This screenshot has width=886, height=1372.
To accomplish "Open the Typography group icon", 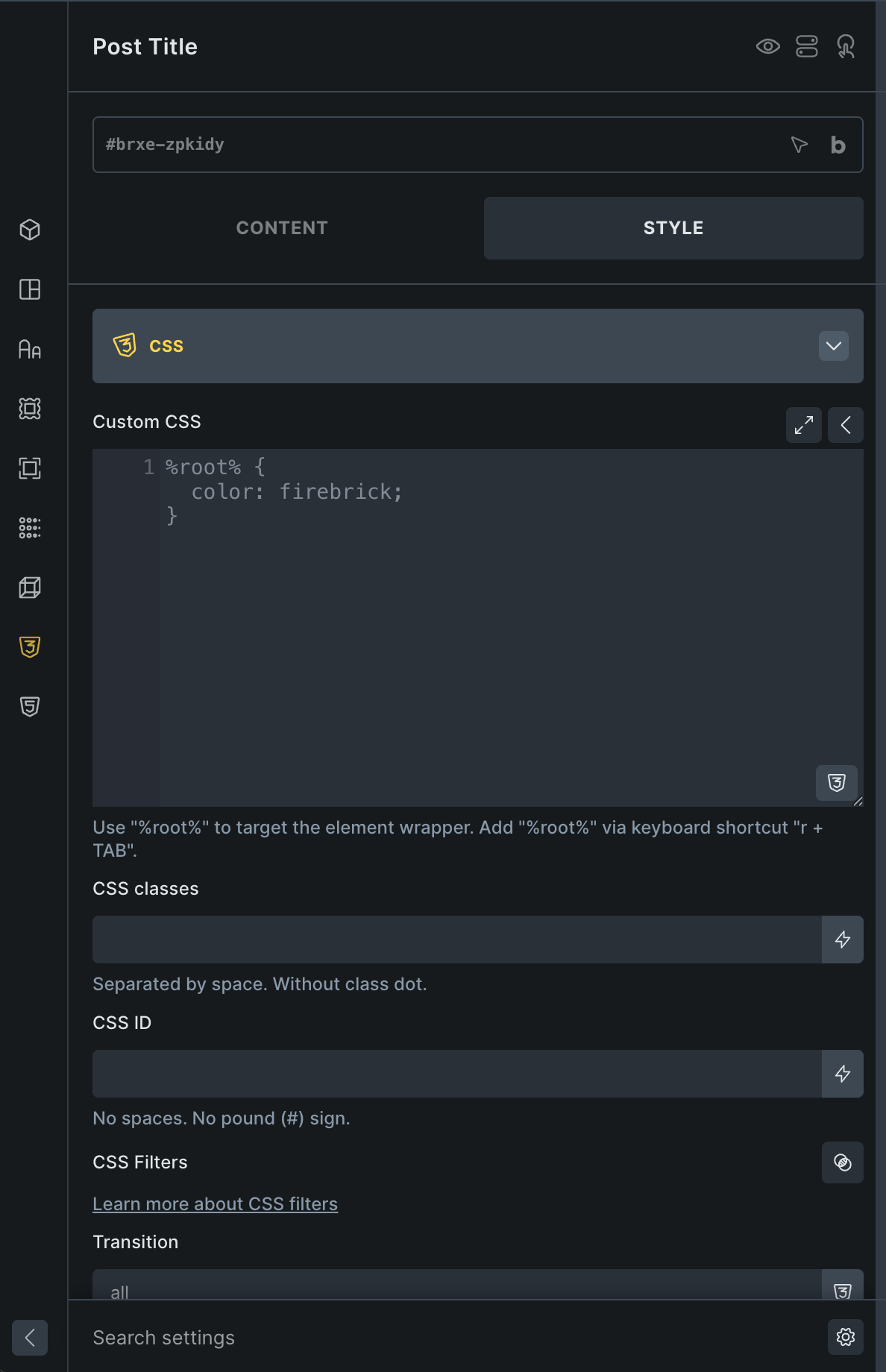I will tap(30, 349).
